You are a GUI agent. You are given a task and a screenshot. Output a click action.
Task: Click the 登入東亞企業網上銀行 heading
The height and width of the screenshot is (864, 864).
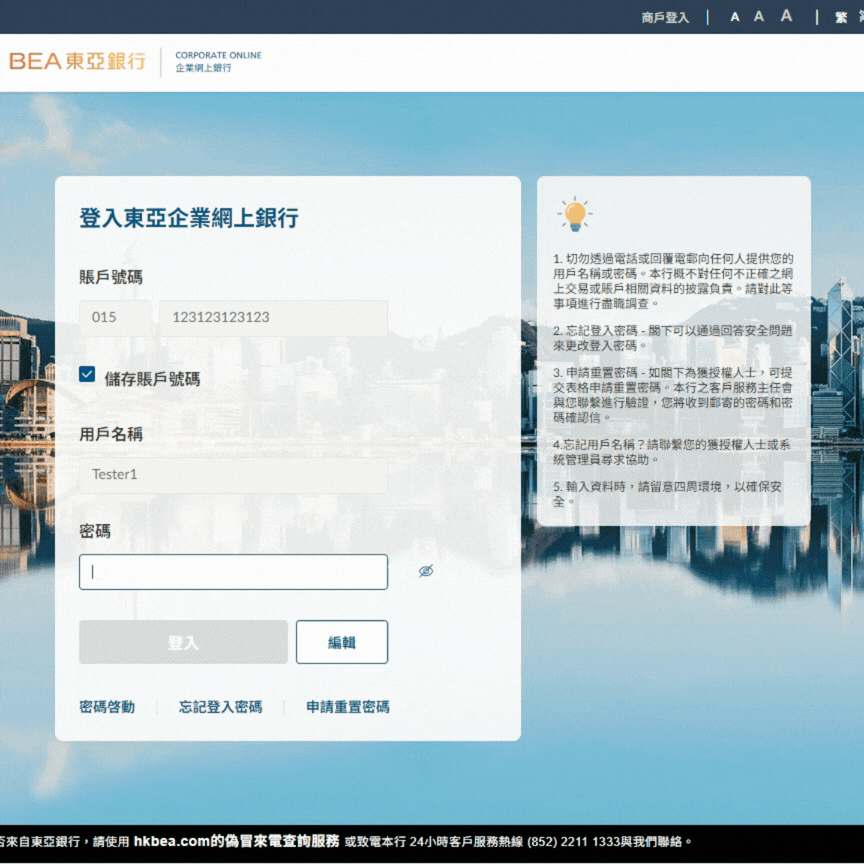pos(189,218)
